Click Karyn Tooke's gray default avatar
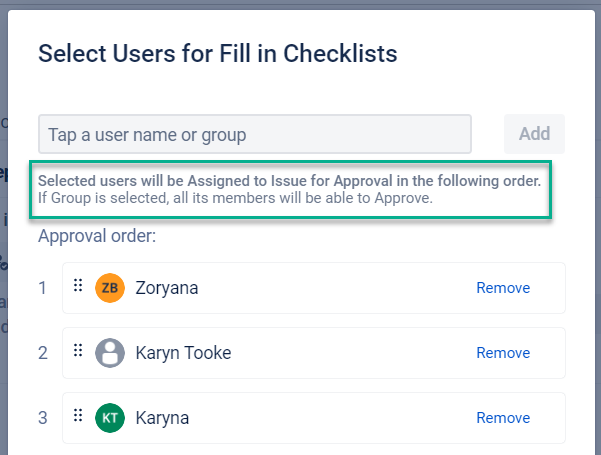 pos(109,353)
